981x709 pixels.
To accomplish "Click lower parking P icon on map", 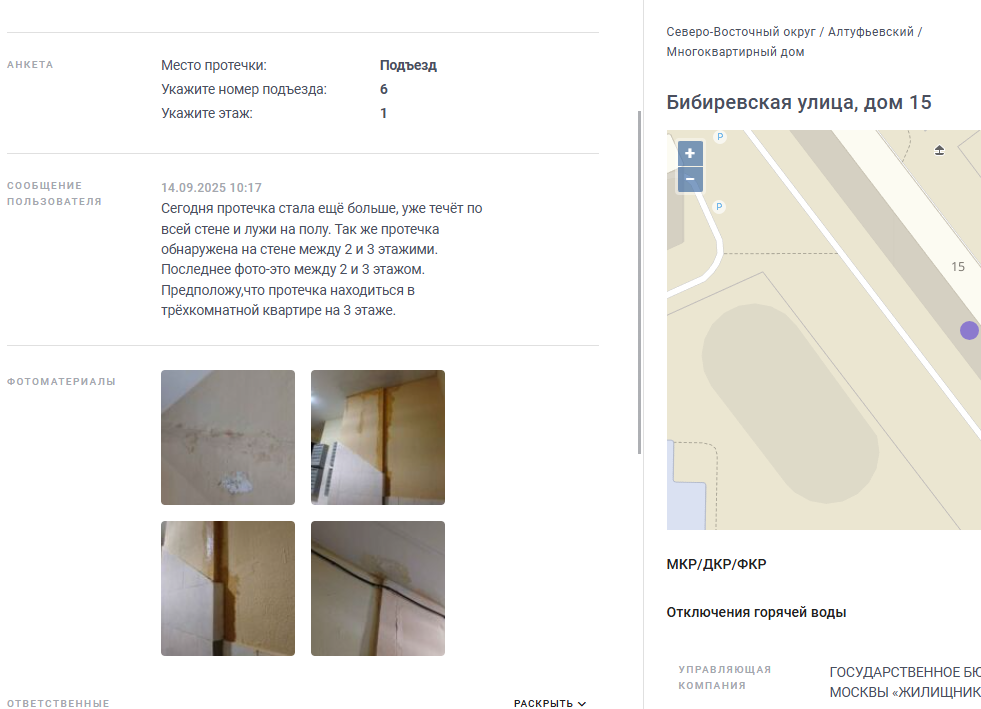I will (x=719, y=207).
